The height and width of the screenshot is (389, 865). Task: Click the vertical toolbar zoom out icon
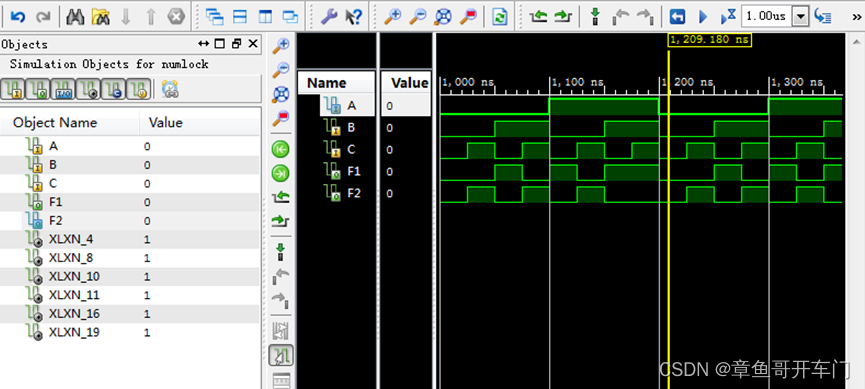click(281, 70)
